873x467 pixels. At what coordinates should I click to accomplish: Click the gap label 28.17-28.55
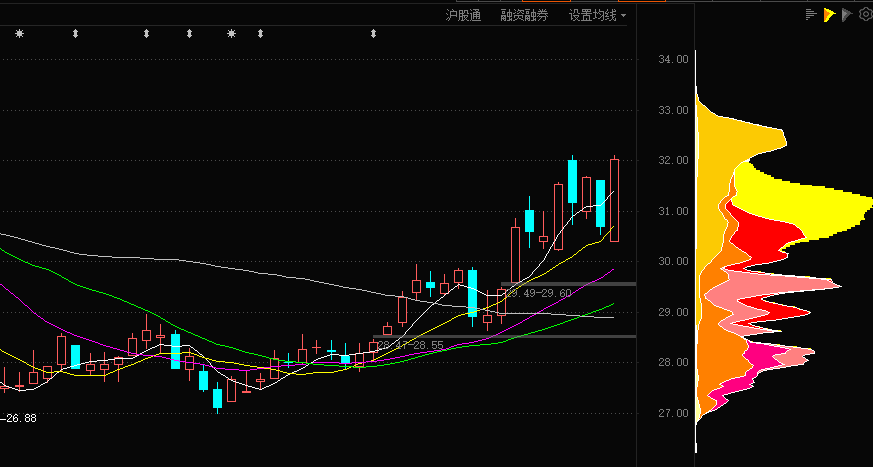[410, 345]
